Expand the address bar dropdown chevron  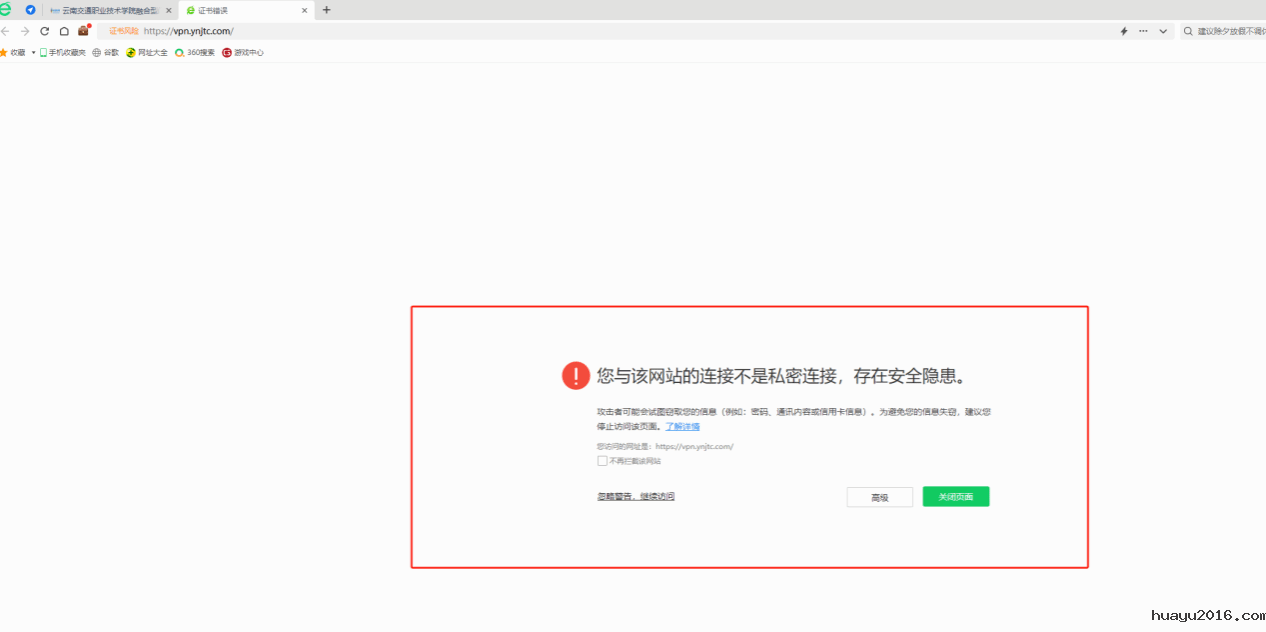click(1163, 31)
